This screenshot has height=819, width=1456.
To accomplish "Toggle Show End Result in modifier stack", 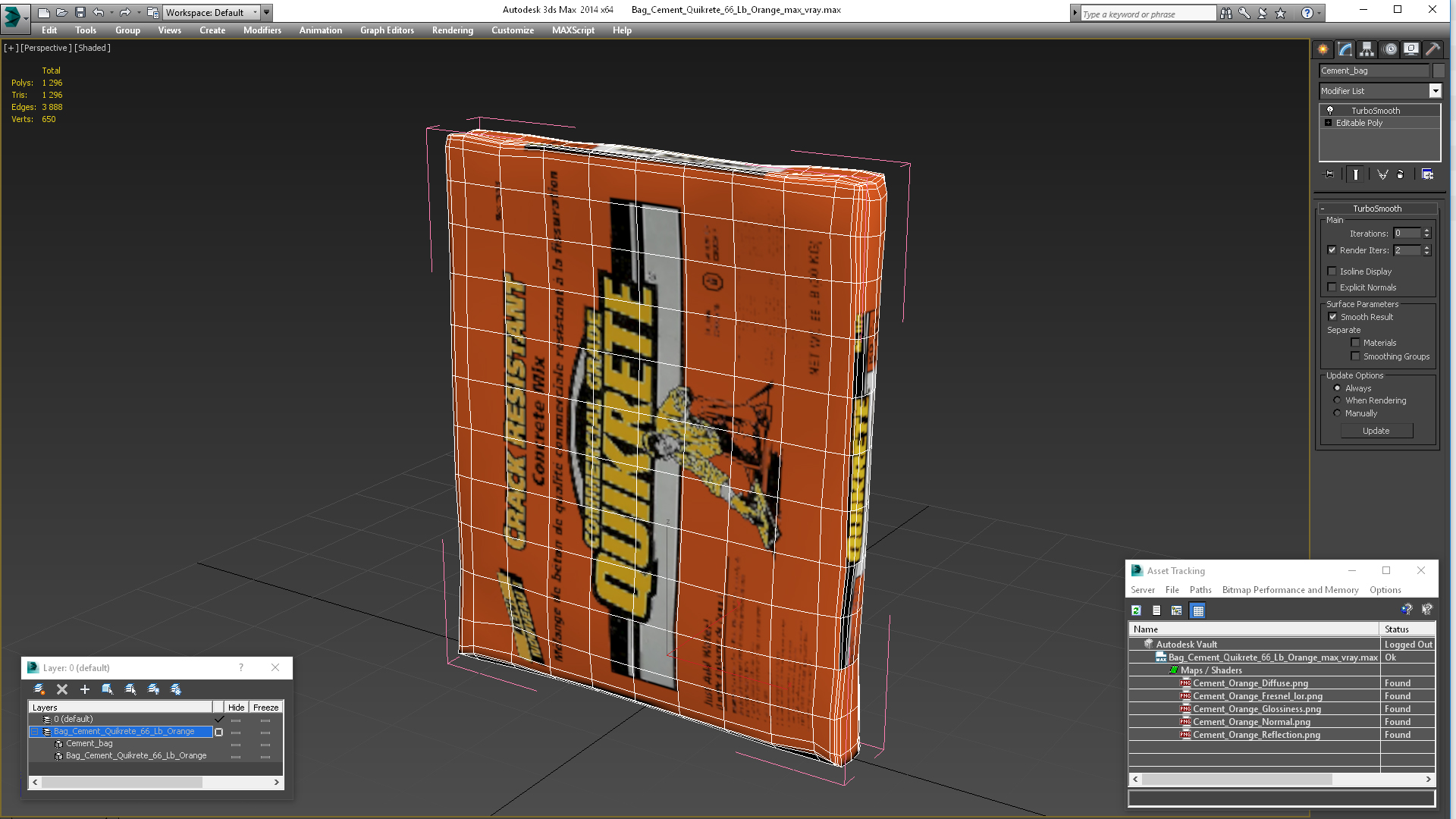I will pos(1356,174).
